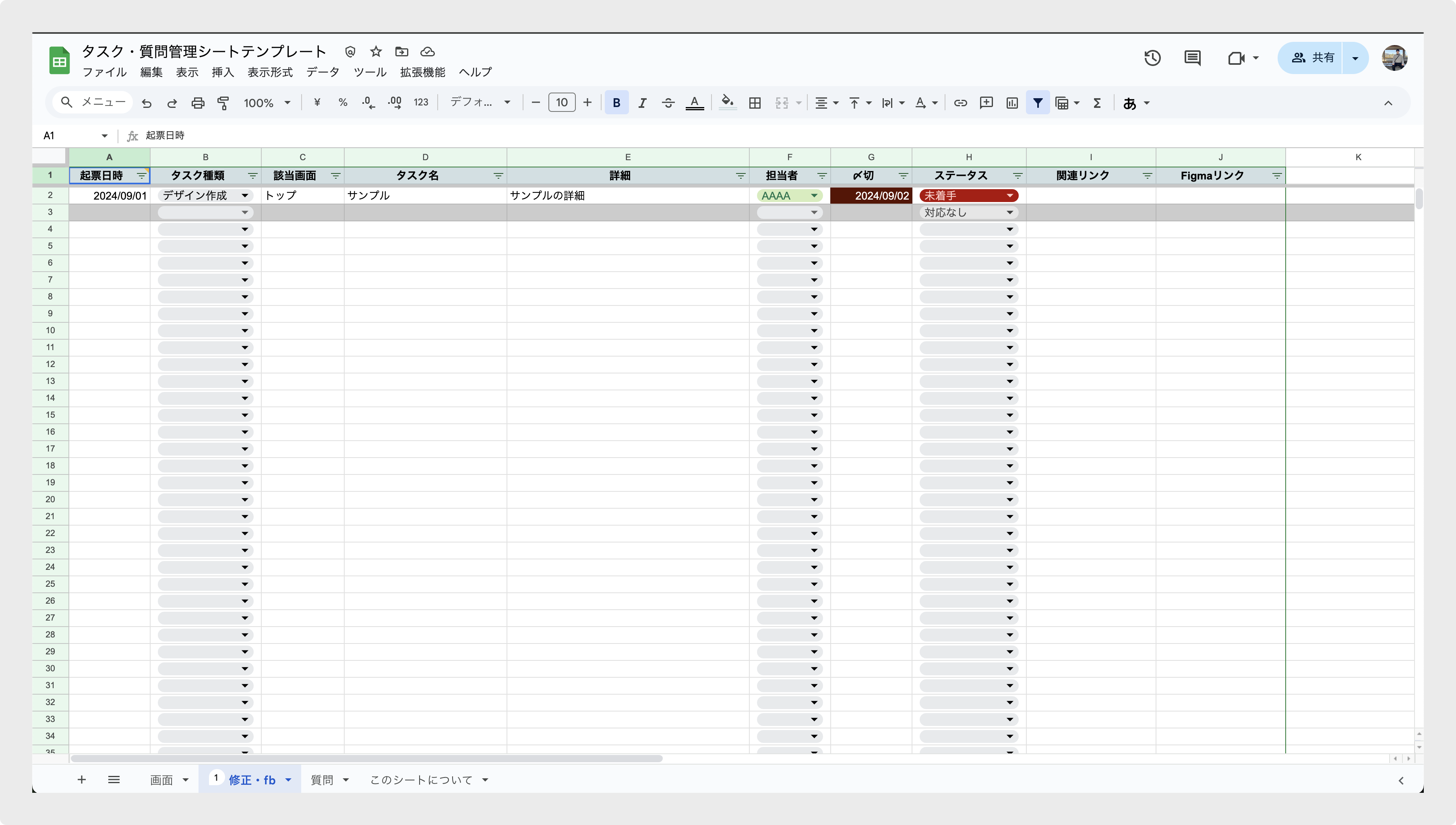Toggle bold formatting button
This screenshot has height=825, width=1456.
coord(616,103)
